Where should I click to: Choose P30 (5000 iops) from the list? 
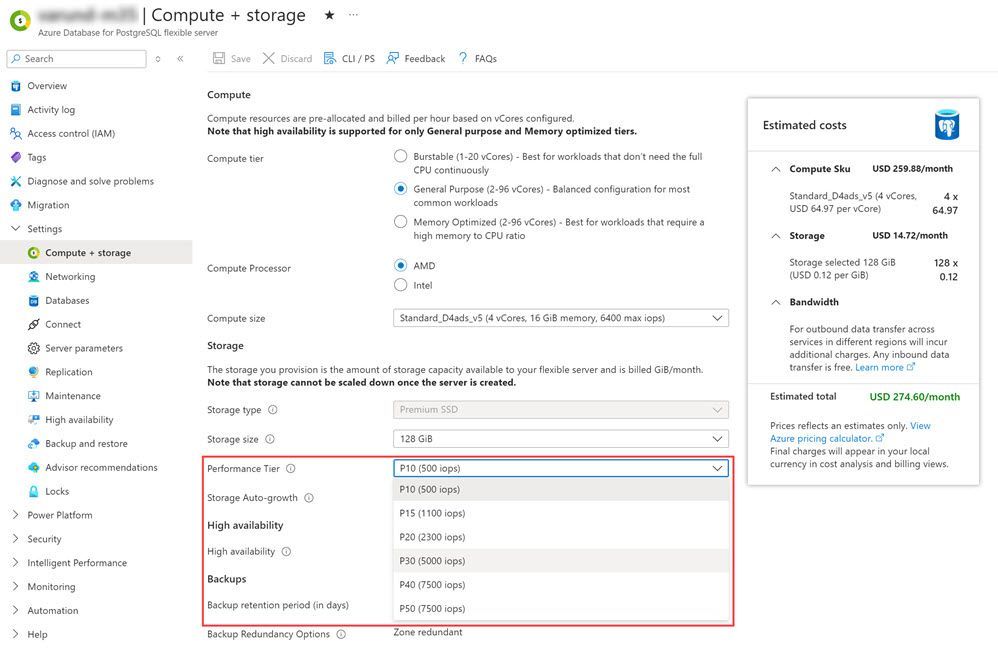tap(432, 561)
